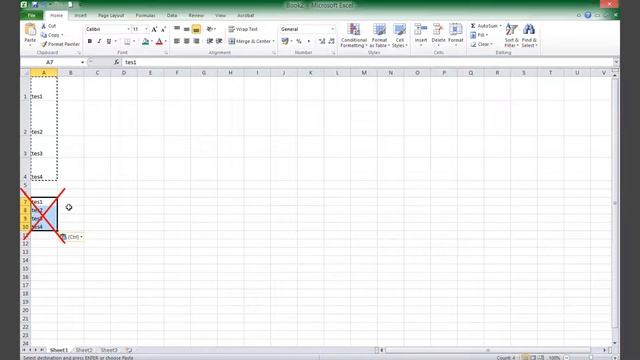
Task: Open Format as Table gallery
Action: pos(379,36)
